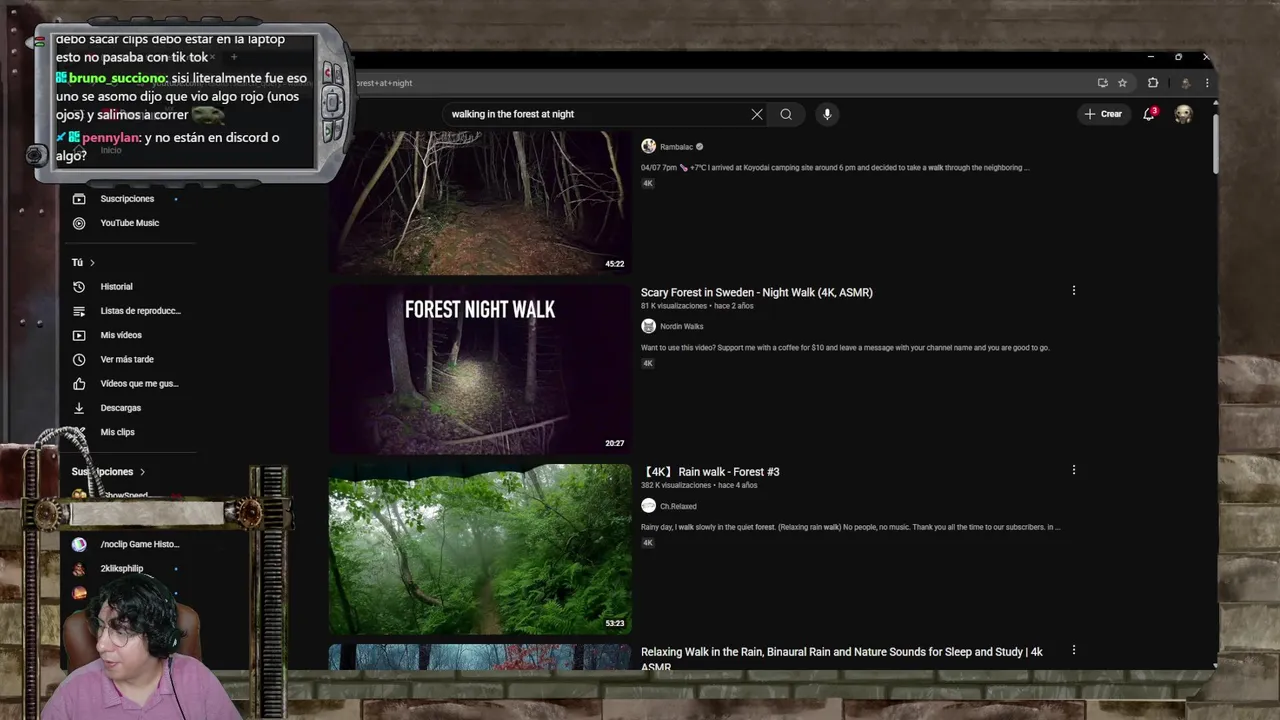Image resolution: width=1280 pixels, height=720 pixels.
Task: Click the Nordin Walks channel avatar
Action: [648, 326]
